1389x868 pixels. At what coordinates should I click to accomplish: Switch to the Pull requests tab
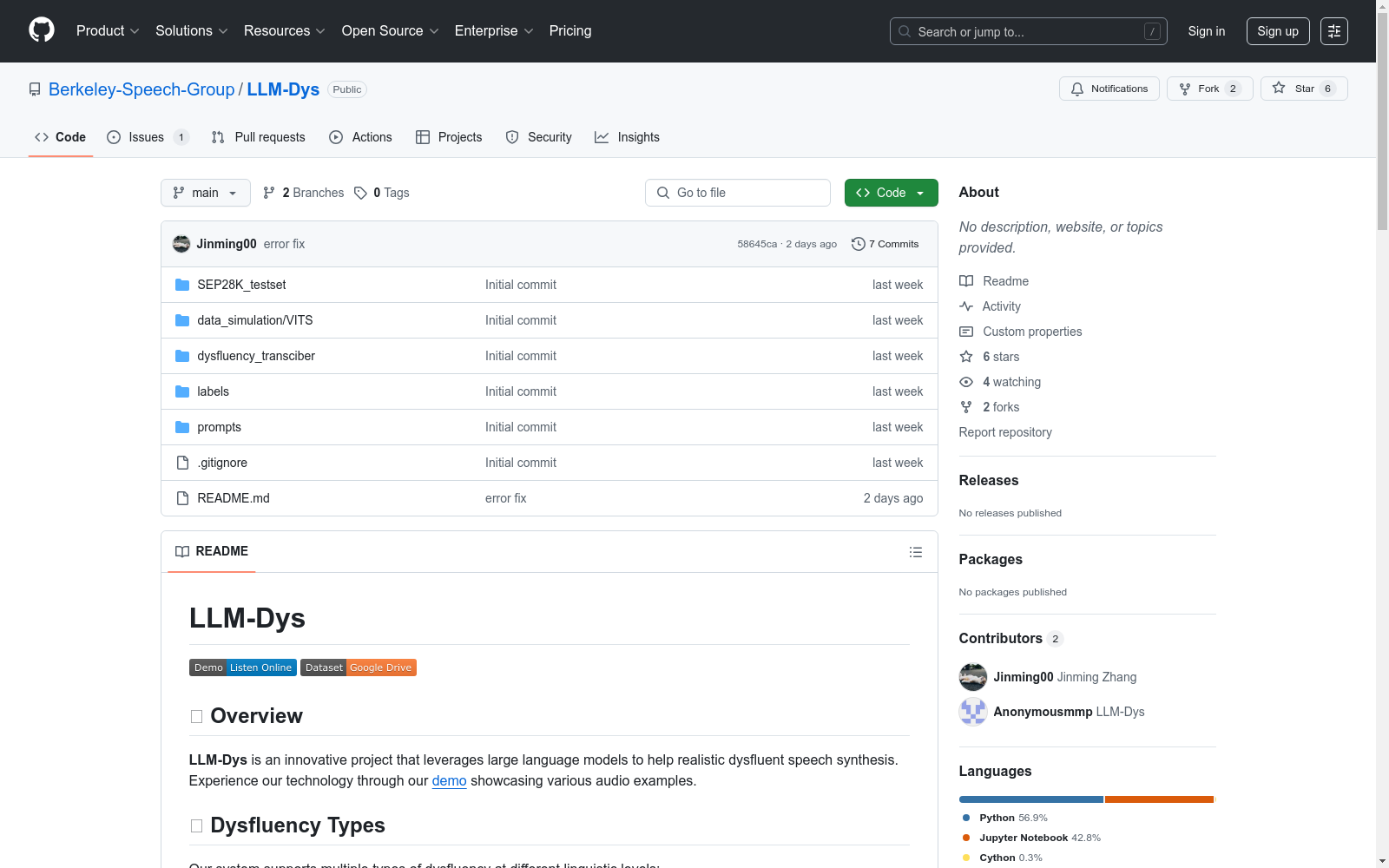tap(259, 137)
